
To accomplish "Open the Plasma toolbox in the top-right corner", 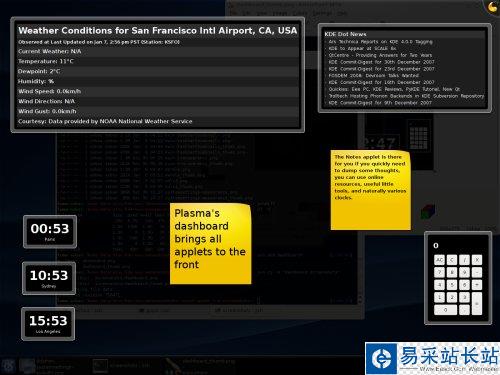I will pyautogui.click(x=493, y=7).
